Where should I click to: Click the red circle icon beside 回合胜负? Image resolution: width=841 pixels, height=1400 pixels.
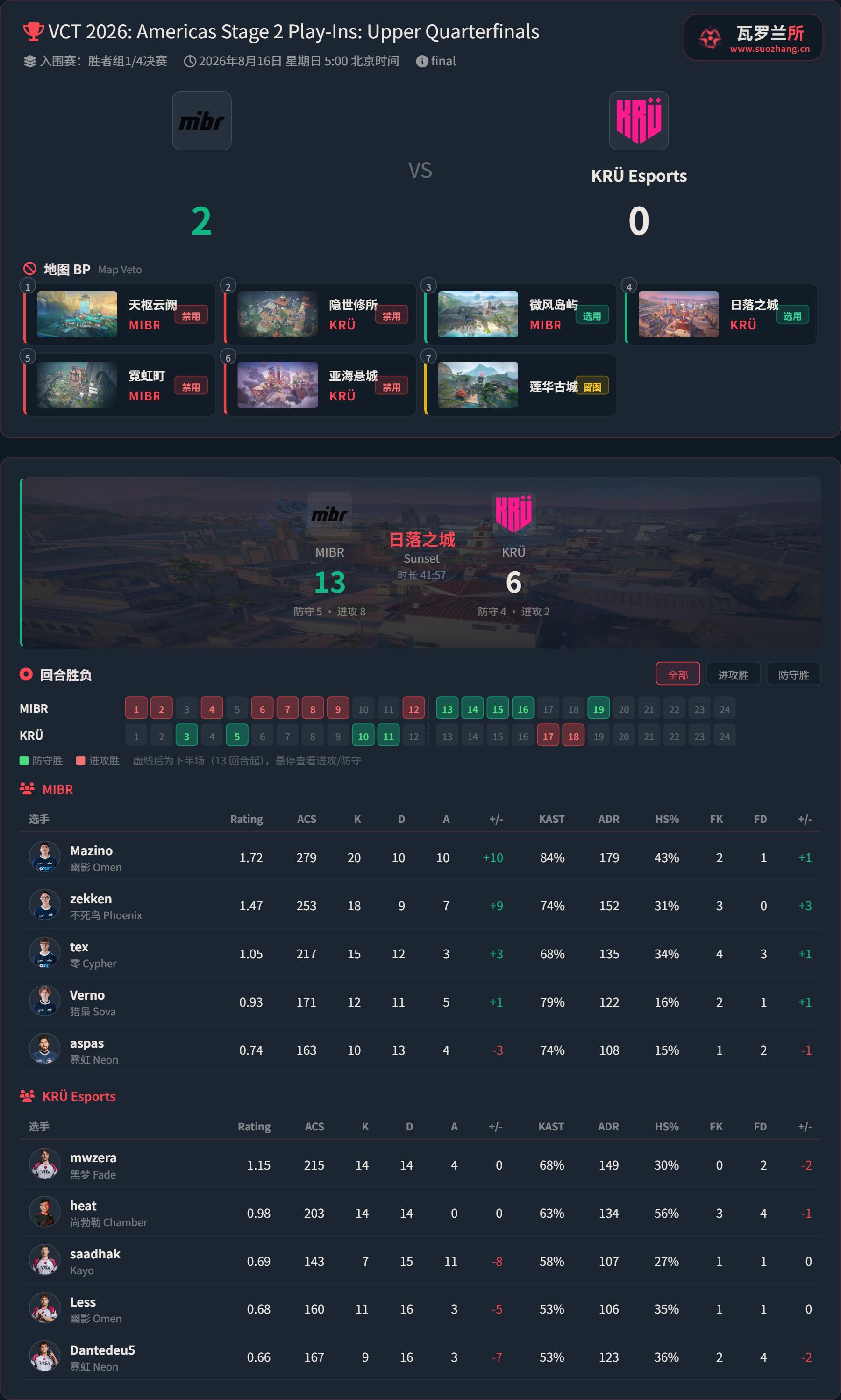(26, 674)
